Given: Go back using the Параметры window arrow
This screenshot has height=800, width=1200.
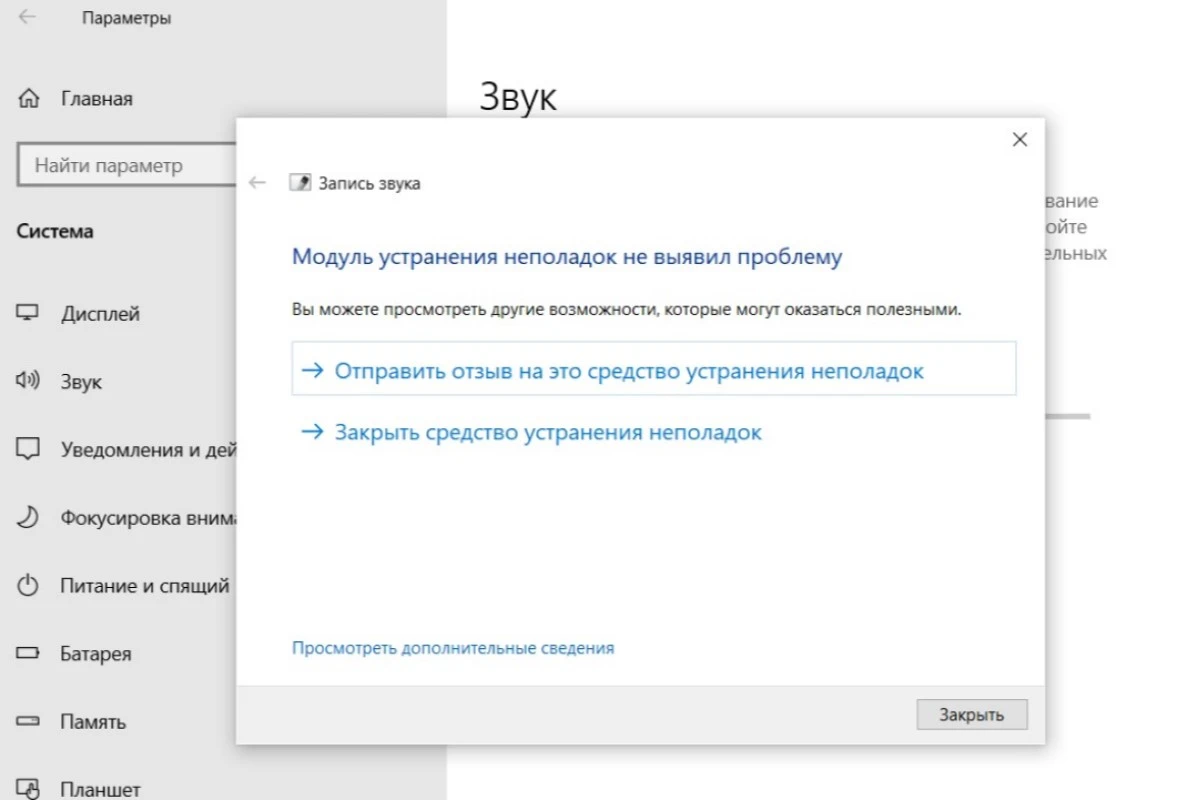Looking at the screenshot, I should pos(28,18).
